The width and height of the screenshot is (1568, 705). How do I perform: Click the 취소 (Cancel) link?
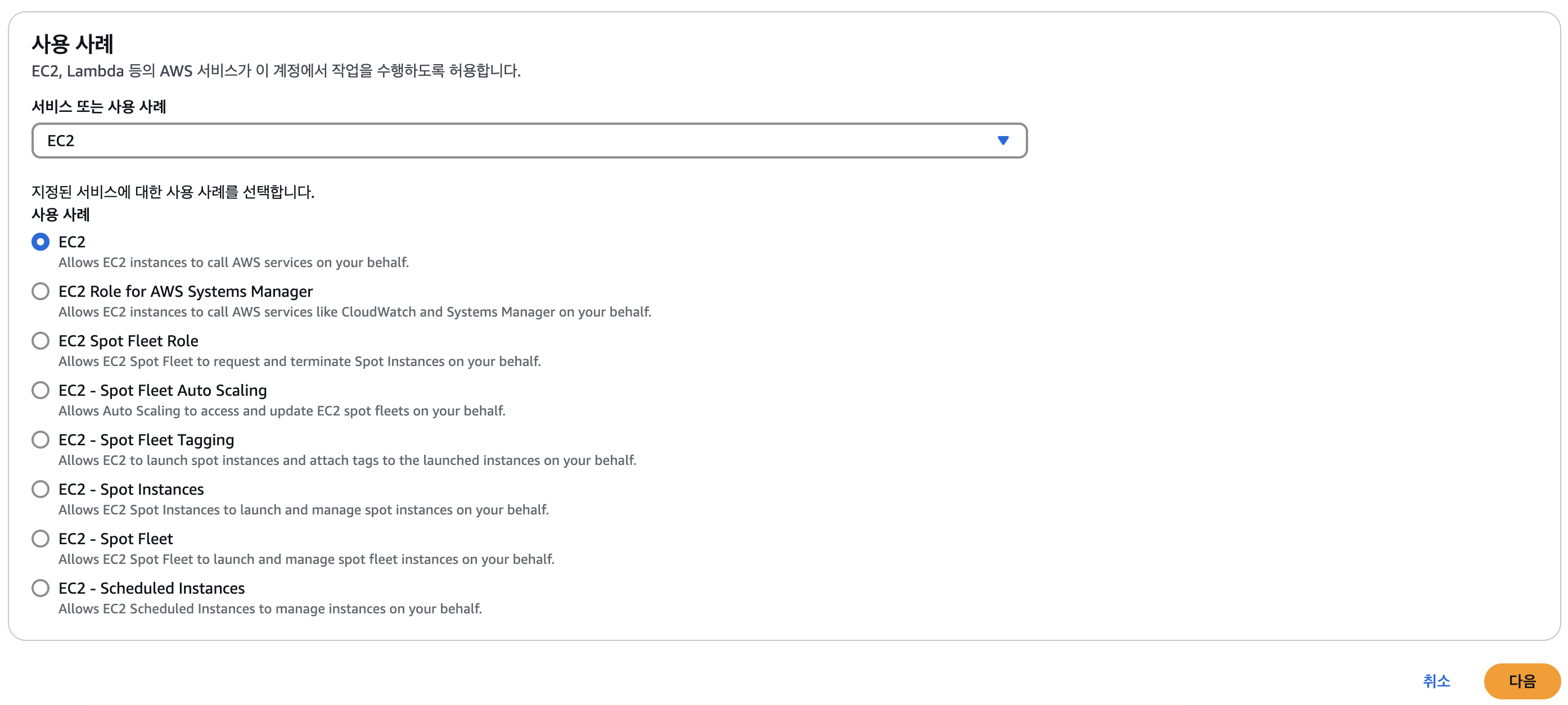pos(1436,681)
